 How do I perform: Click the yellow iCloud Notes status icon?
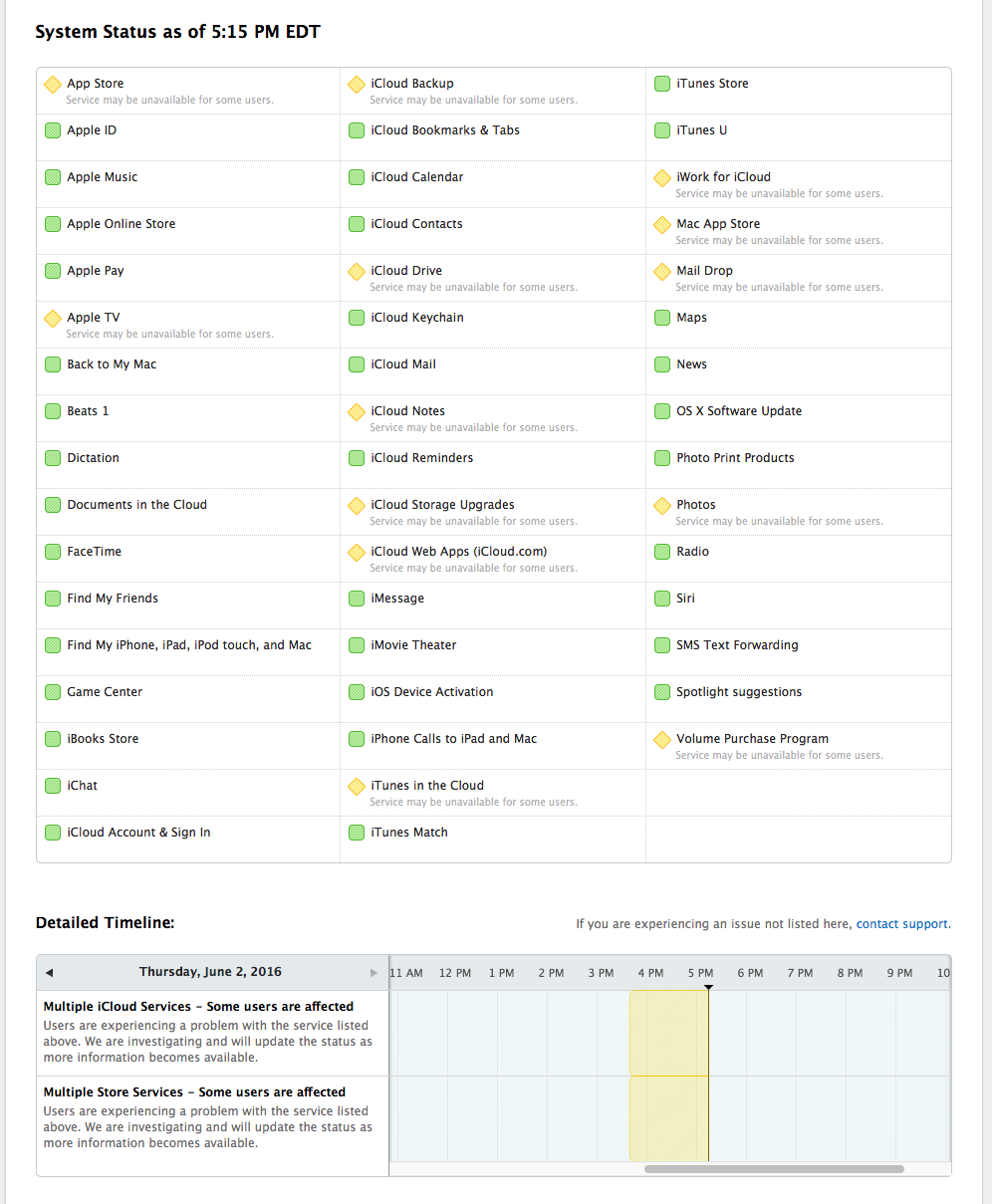tap(357, 412)
